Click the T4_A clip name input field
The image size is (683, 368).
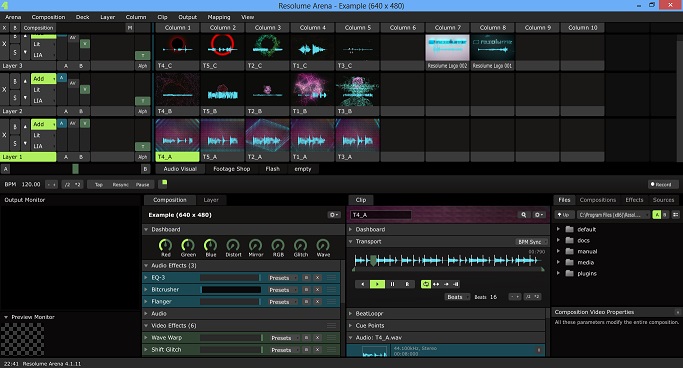point(381,215)
